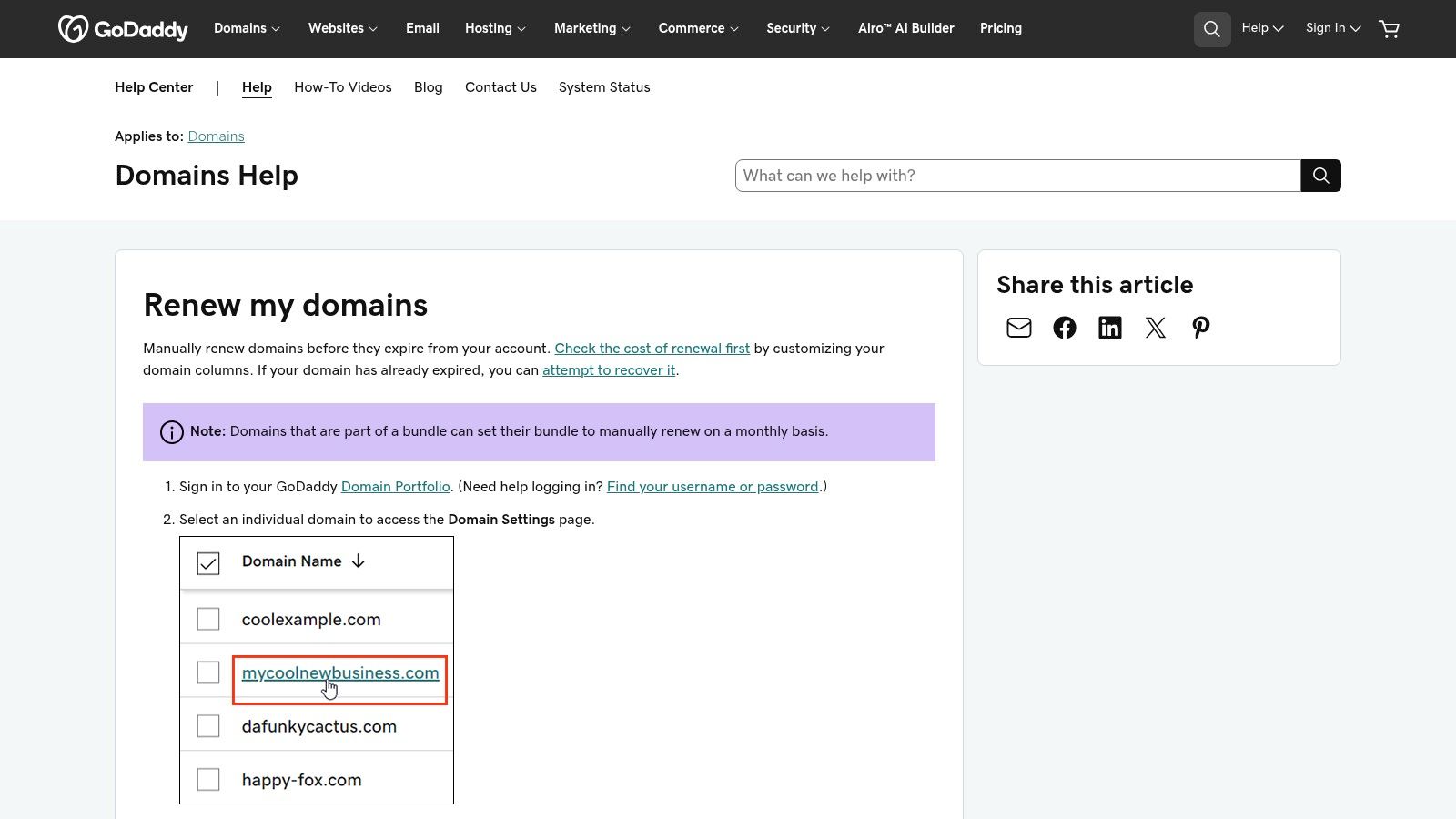Open the navigation search icon
Image resolution: width=1456 pixels, height=819 pixels.
coord(1211,28)
